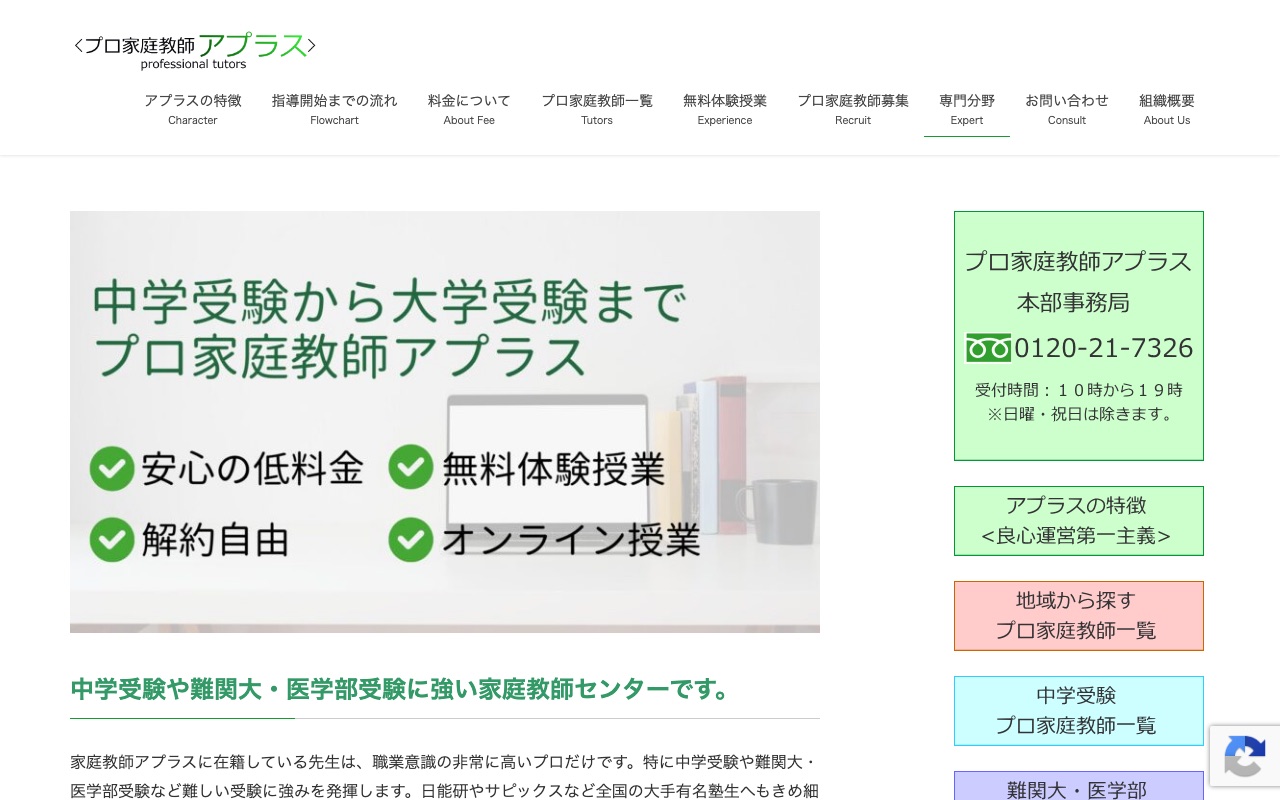Select 専門分野 Expert menu item
This screenshot has height=800, width=1280.
[967, 109]
